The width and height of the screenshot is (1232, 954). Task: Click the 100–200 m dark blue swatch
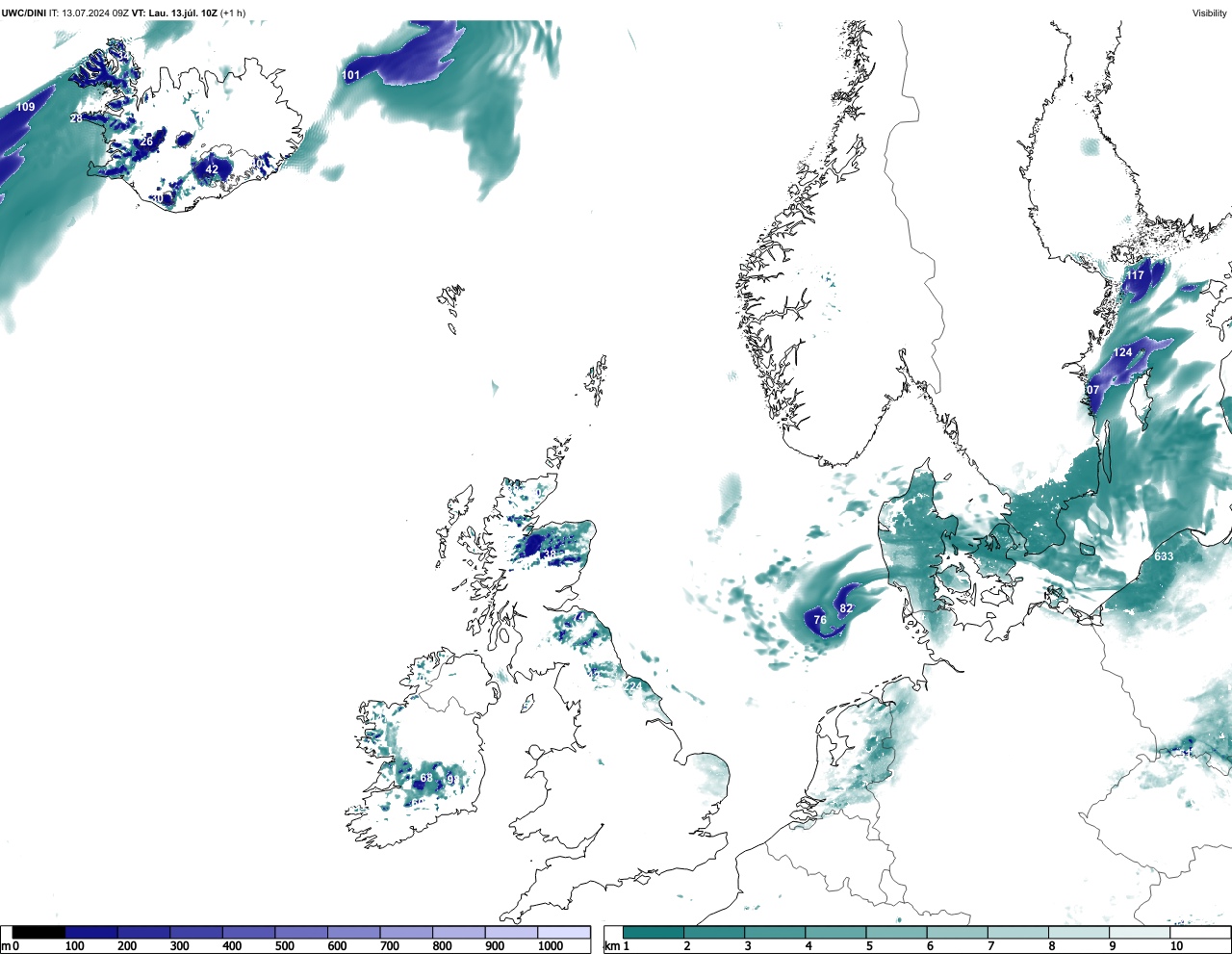click(x=91, y=933)
